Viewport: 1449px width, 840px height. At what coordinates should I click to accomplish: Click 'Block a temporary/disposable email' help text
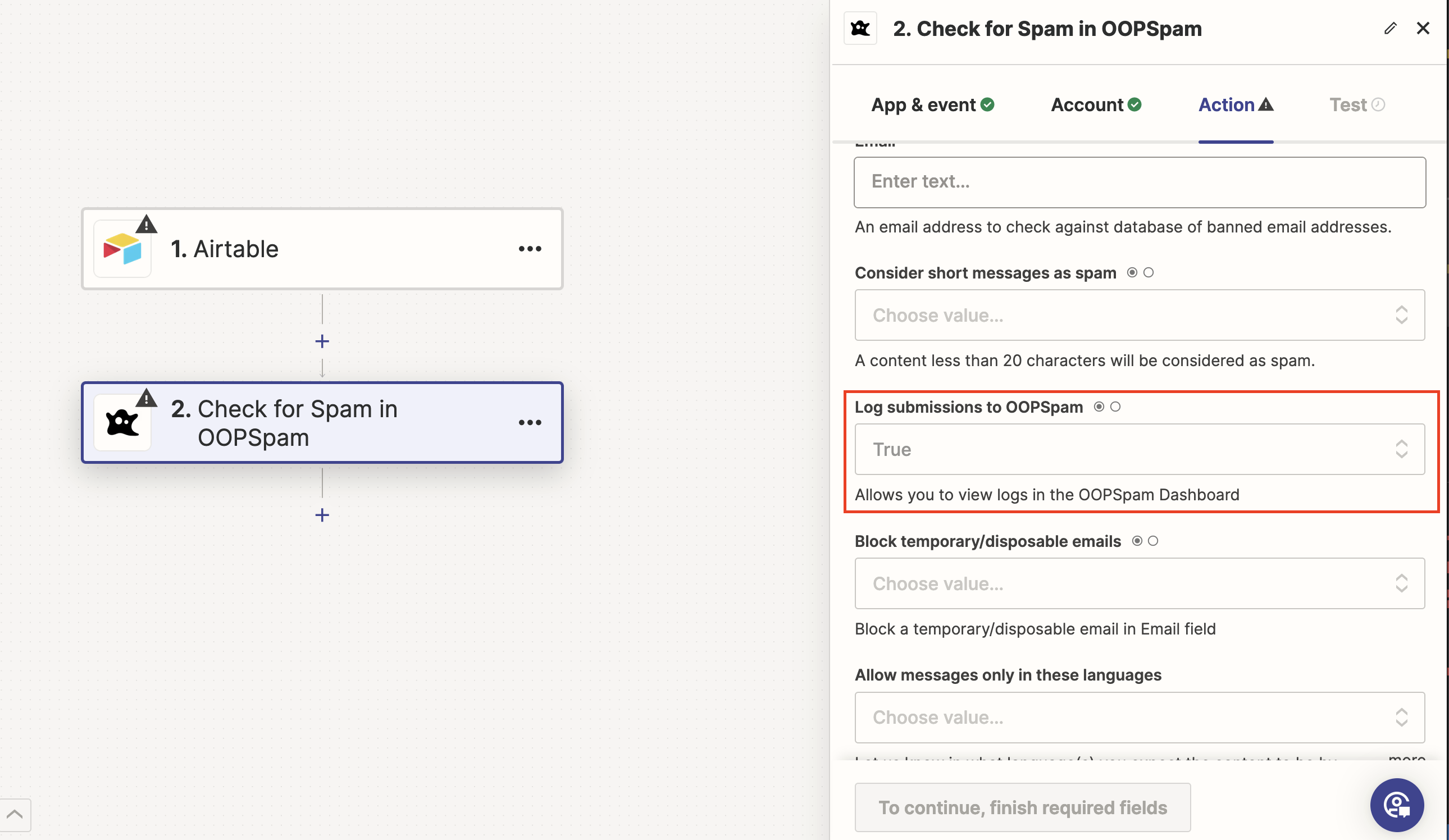(1035, 628)
